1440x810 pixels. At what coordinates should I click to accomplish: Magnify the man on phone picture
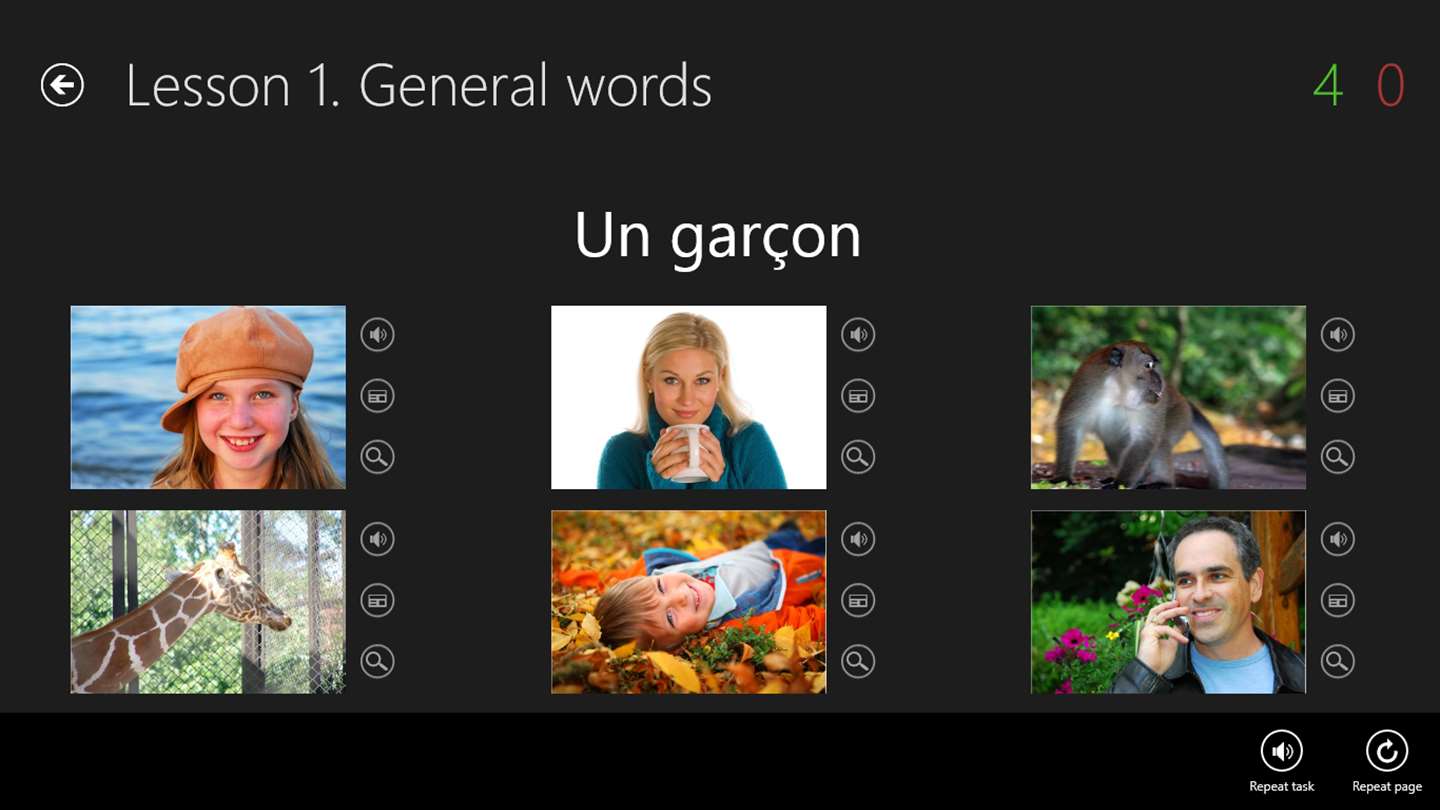[x=1338, y=661]
